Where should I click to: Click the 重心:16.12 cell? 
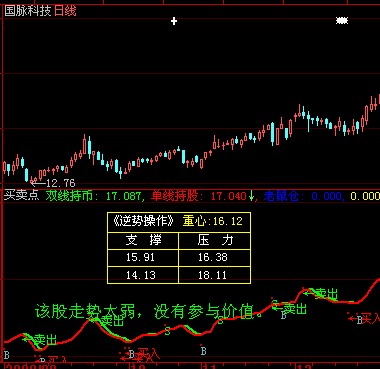click(x=212, y=221)
